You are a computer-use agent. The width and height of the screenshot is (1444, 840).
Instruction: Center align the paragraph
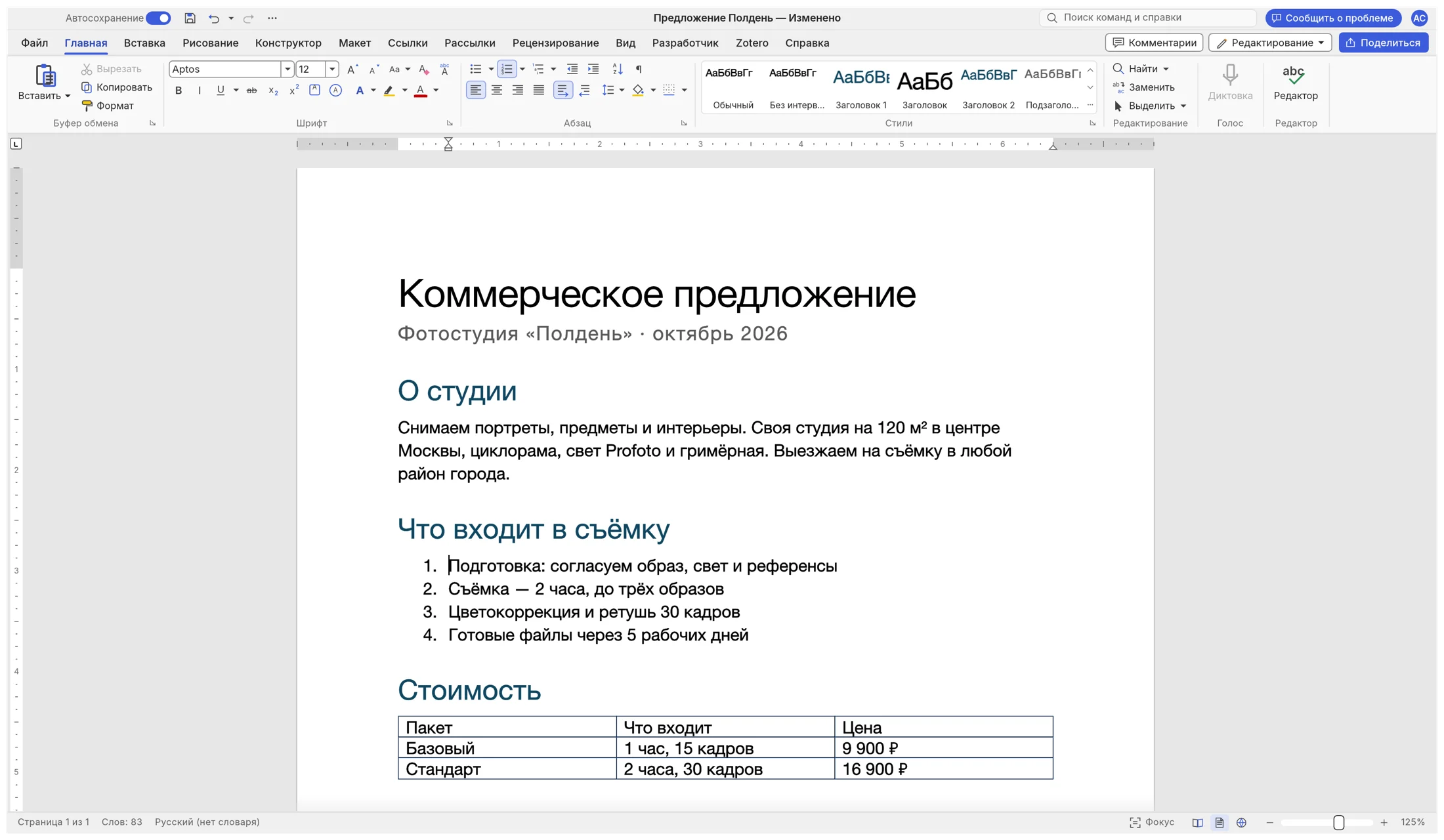click(497, 91)
